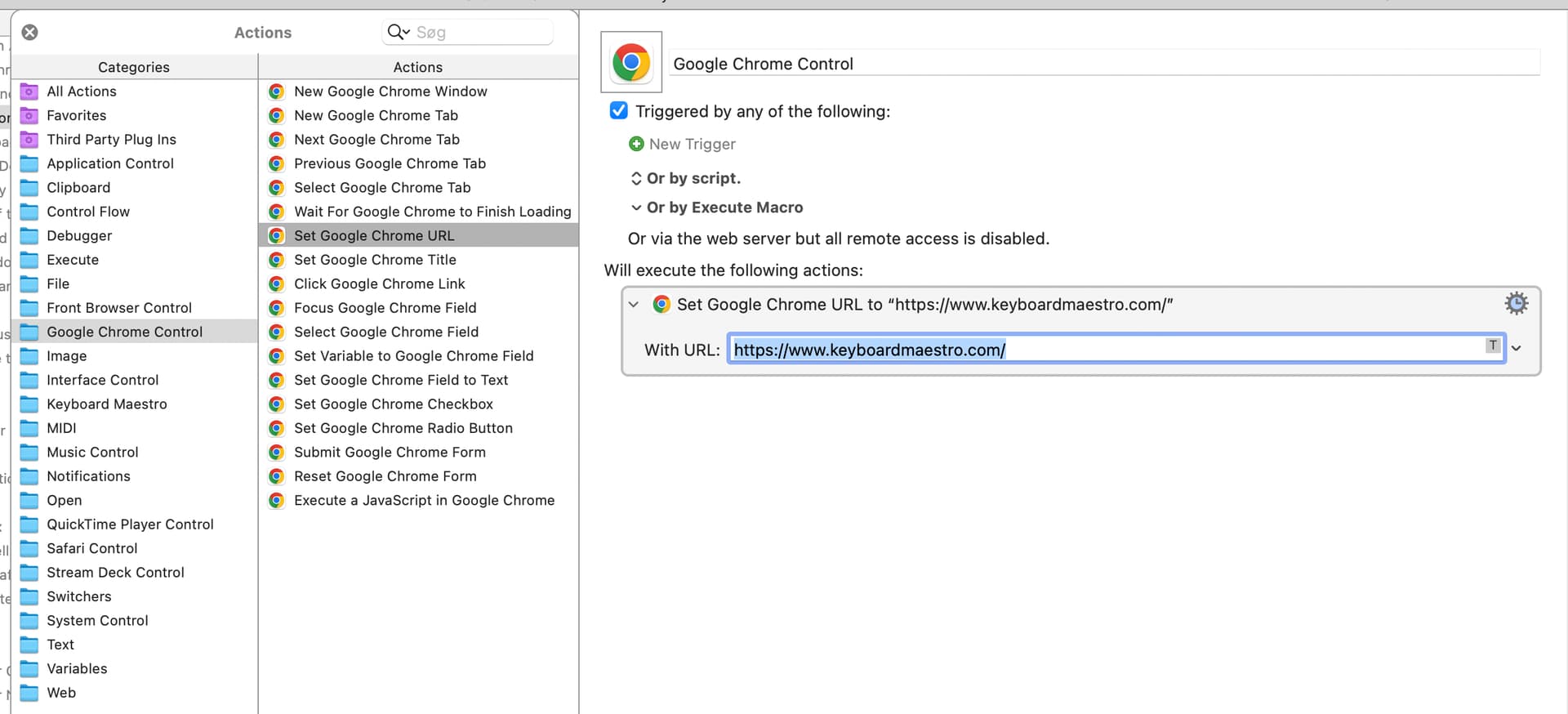Open the action gear settings menu
This screenshot has height=714, width=1568.
coord(1517,303)
